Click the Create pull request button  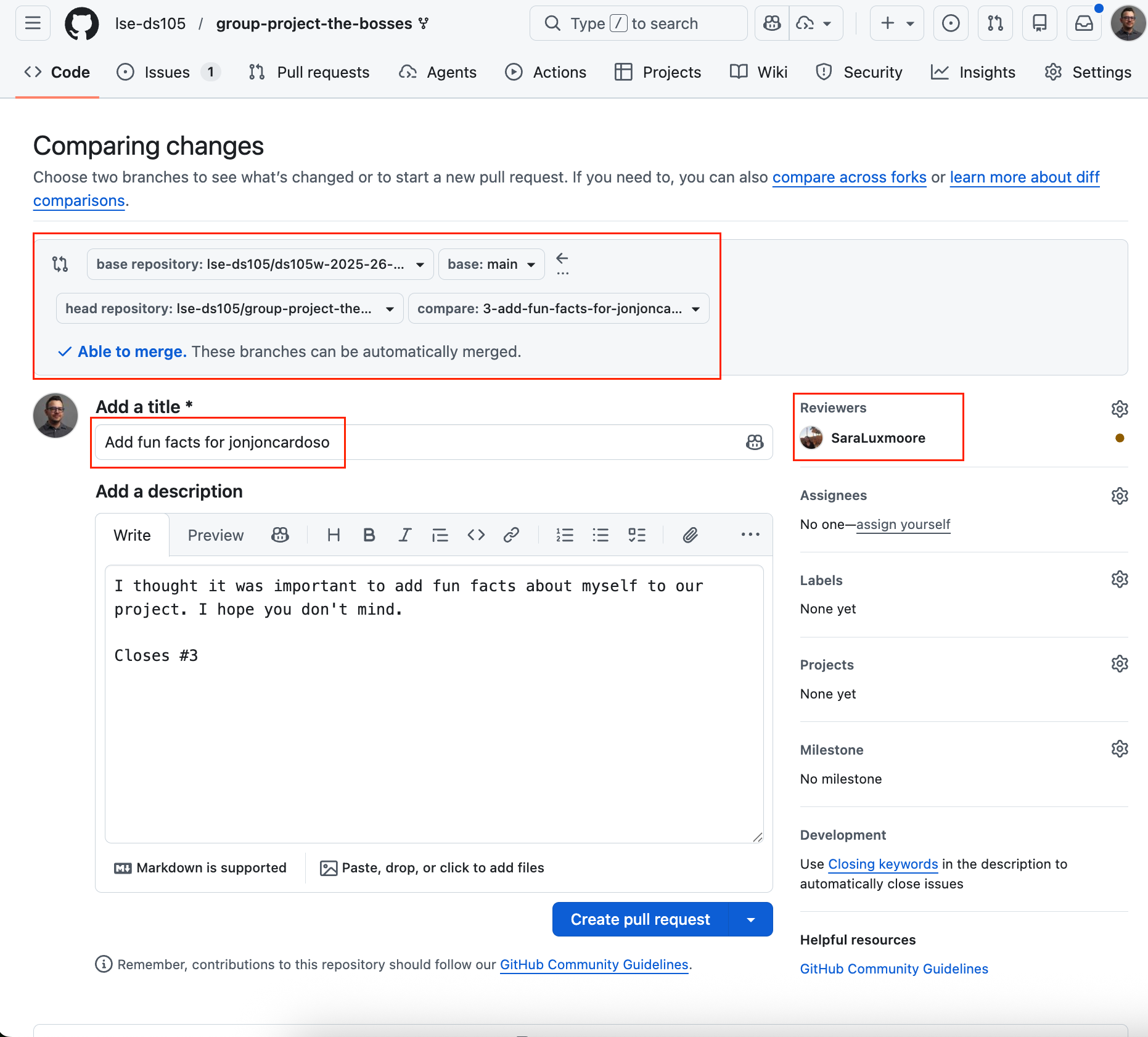point(640,920)
